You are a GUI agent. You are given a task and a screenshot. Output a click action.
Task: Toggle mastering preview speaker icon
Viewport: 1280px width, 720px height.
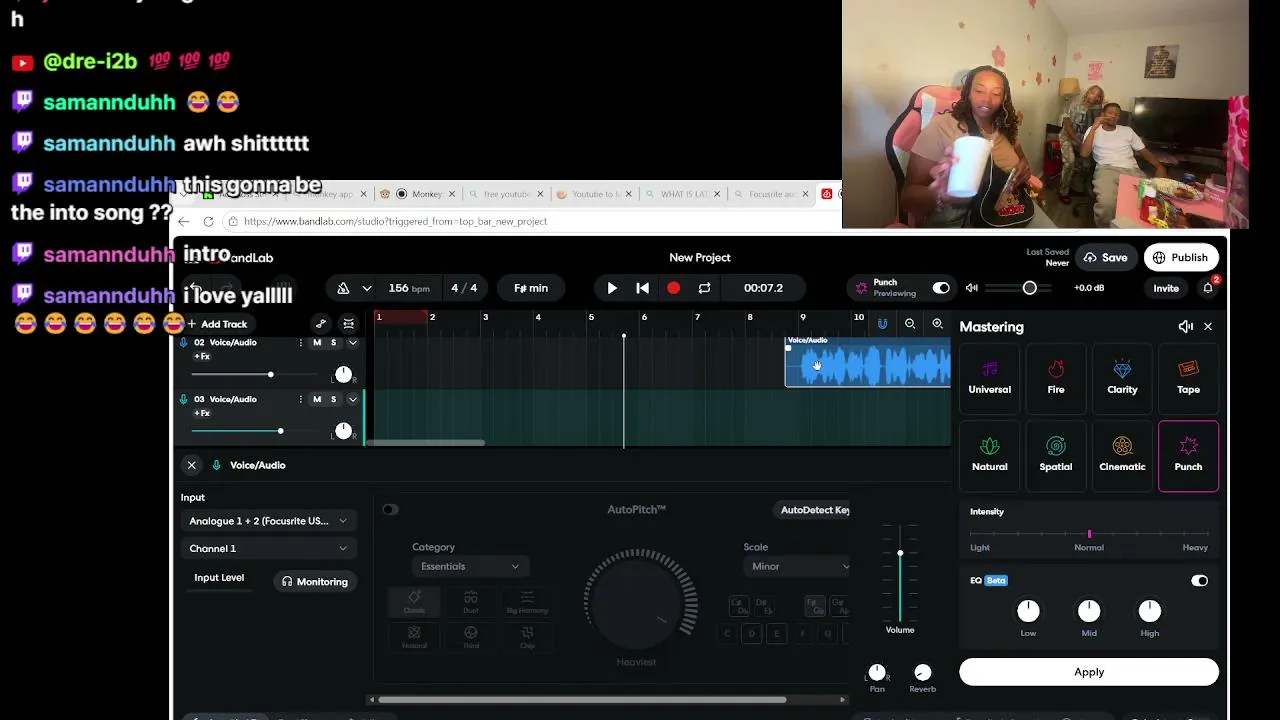click(1185, 327)
